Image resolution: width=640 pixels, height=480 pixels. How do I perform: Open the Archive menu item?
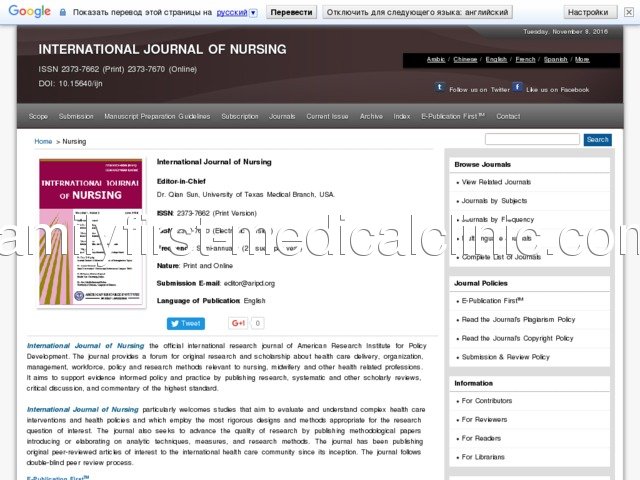[x=371, y=116]
